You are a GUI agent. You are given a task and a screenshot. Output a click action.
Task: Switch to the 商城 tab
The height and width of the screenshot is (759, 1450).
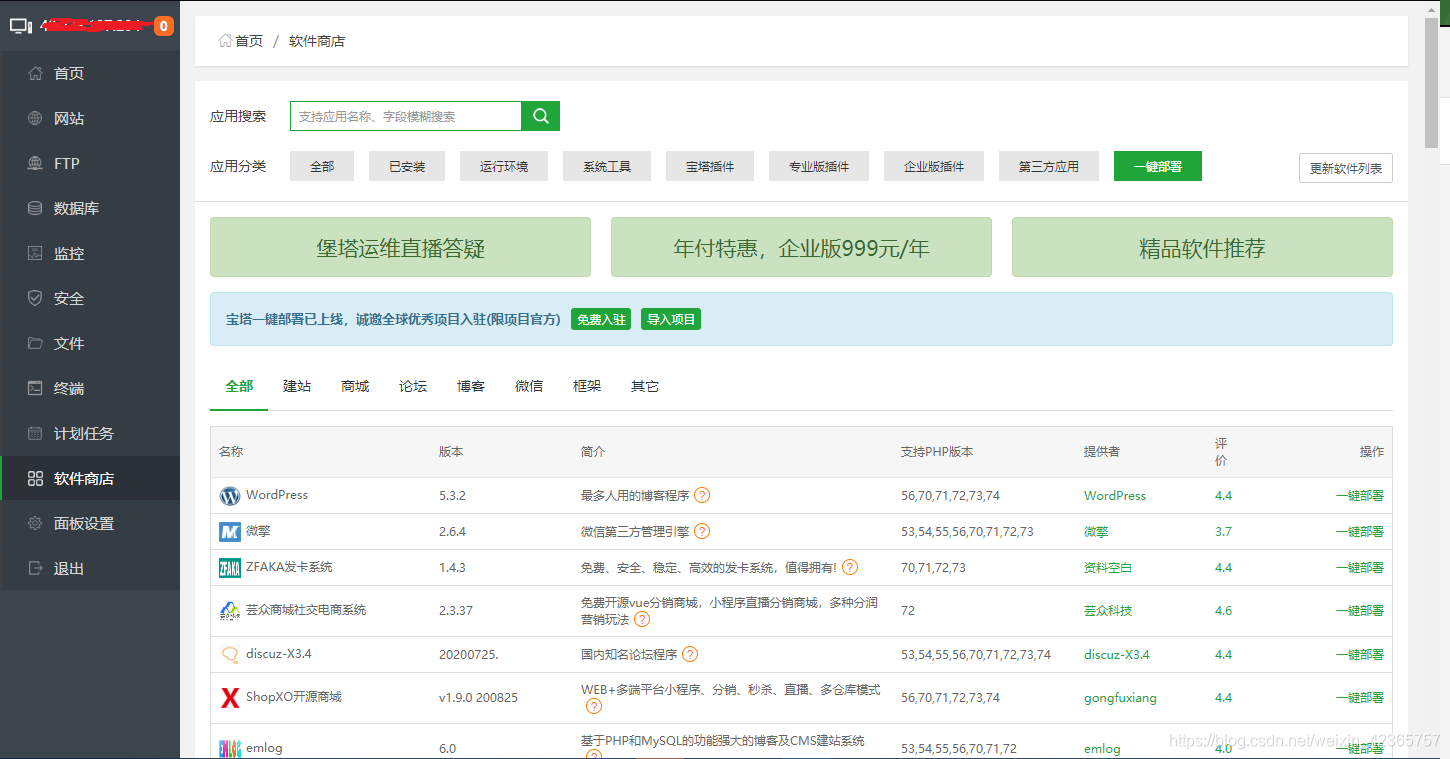[355, 386]
